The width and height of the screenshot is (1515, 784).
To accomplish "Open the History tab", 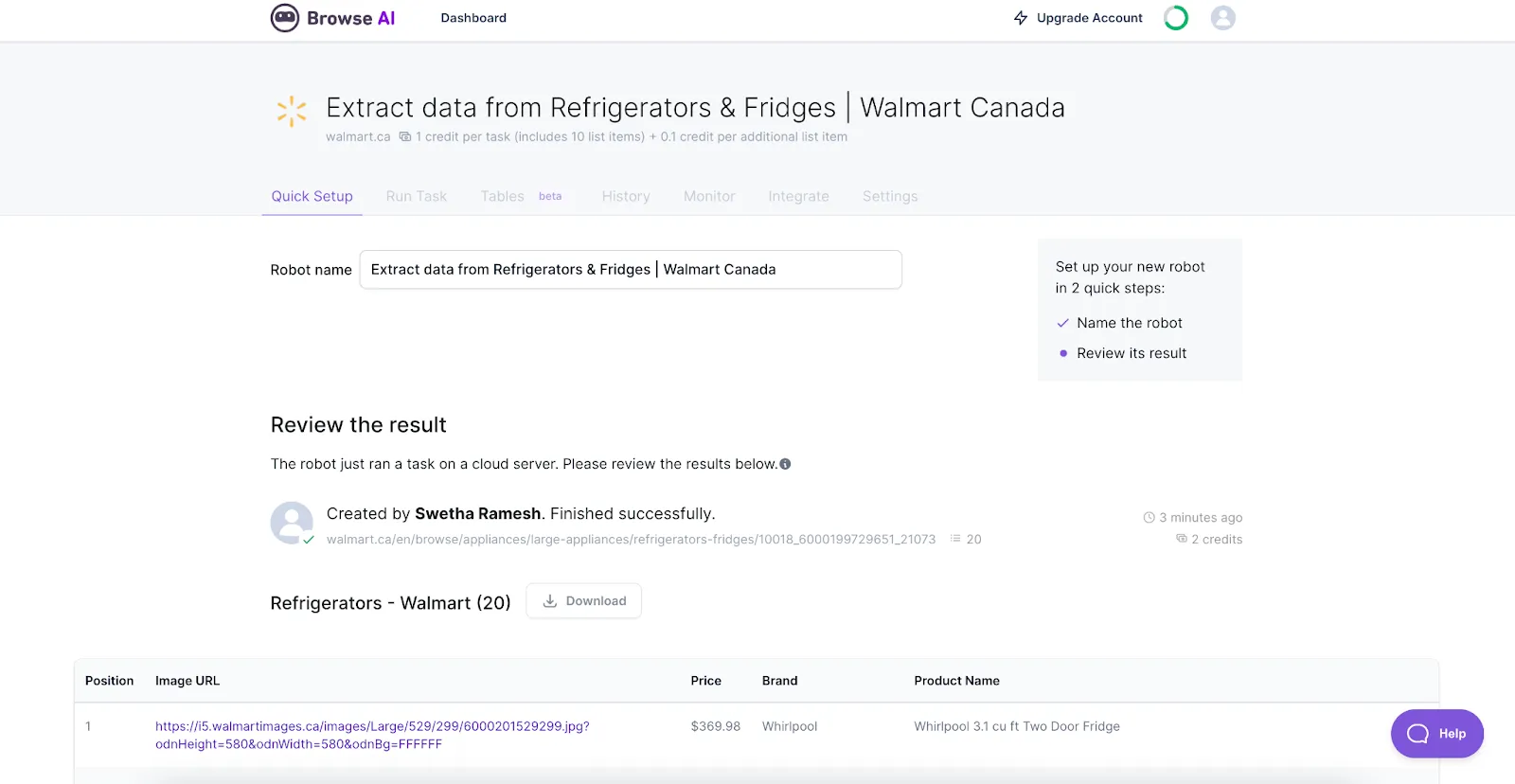I will pyautogui.click(x=626, y=196).
